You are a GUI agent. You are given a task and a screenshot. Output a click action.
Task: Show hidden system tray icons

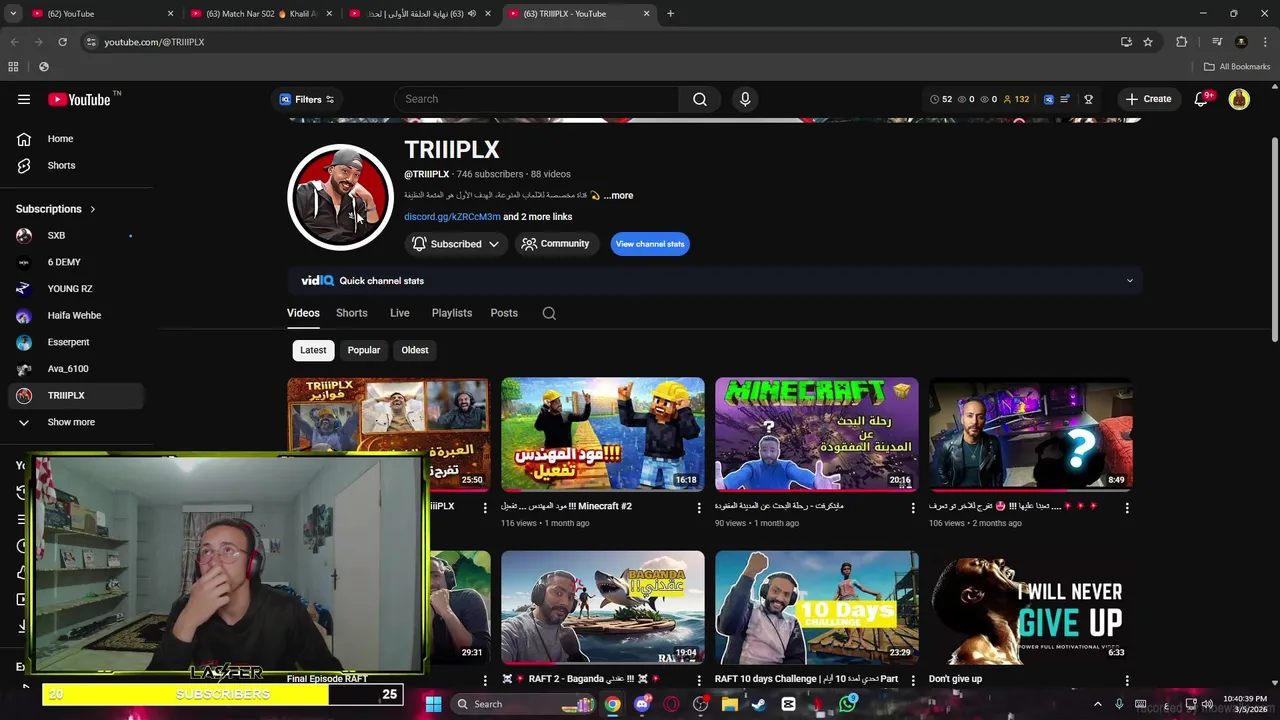coord(1097,704)
